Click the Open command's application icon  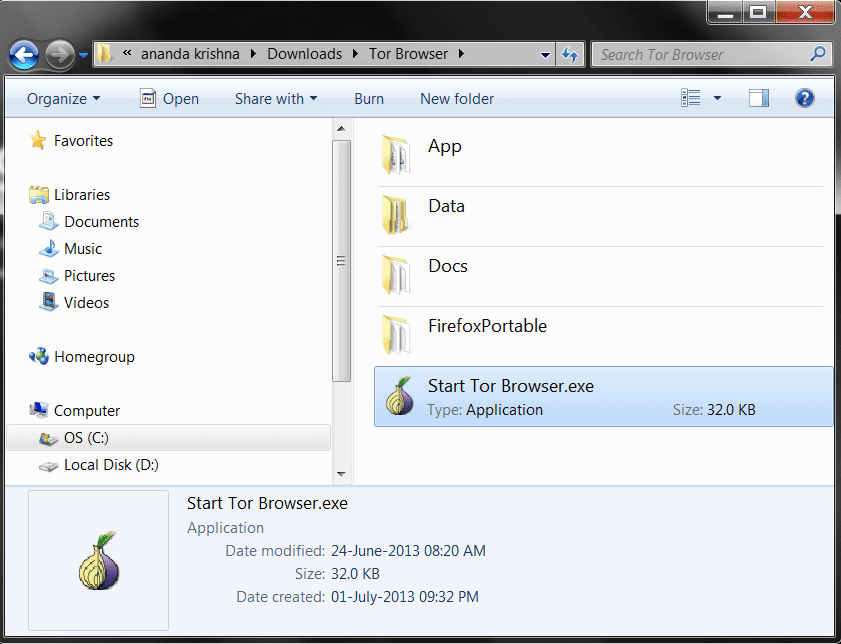pos(147,98)
